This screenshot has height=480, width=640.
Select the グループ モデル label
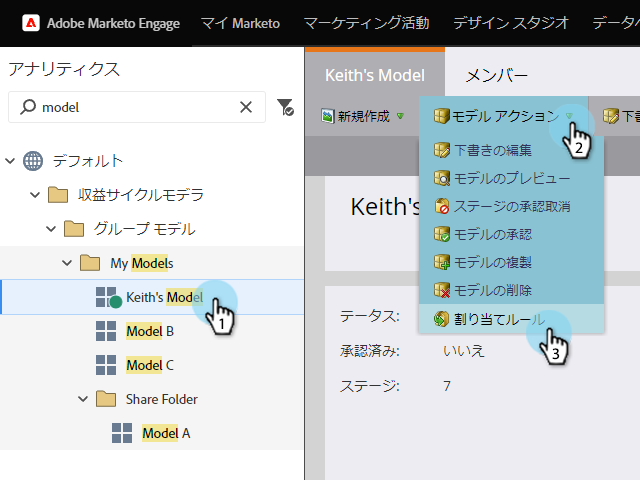144,229
